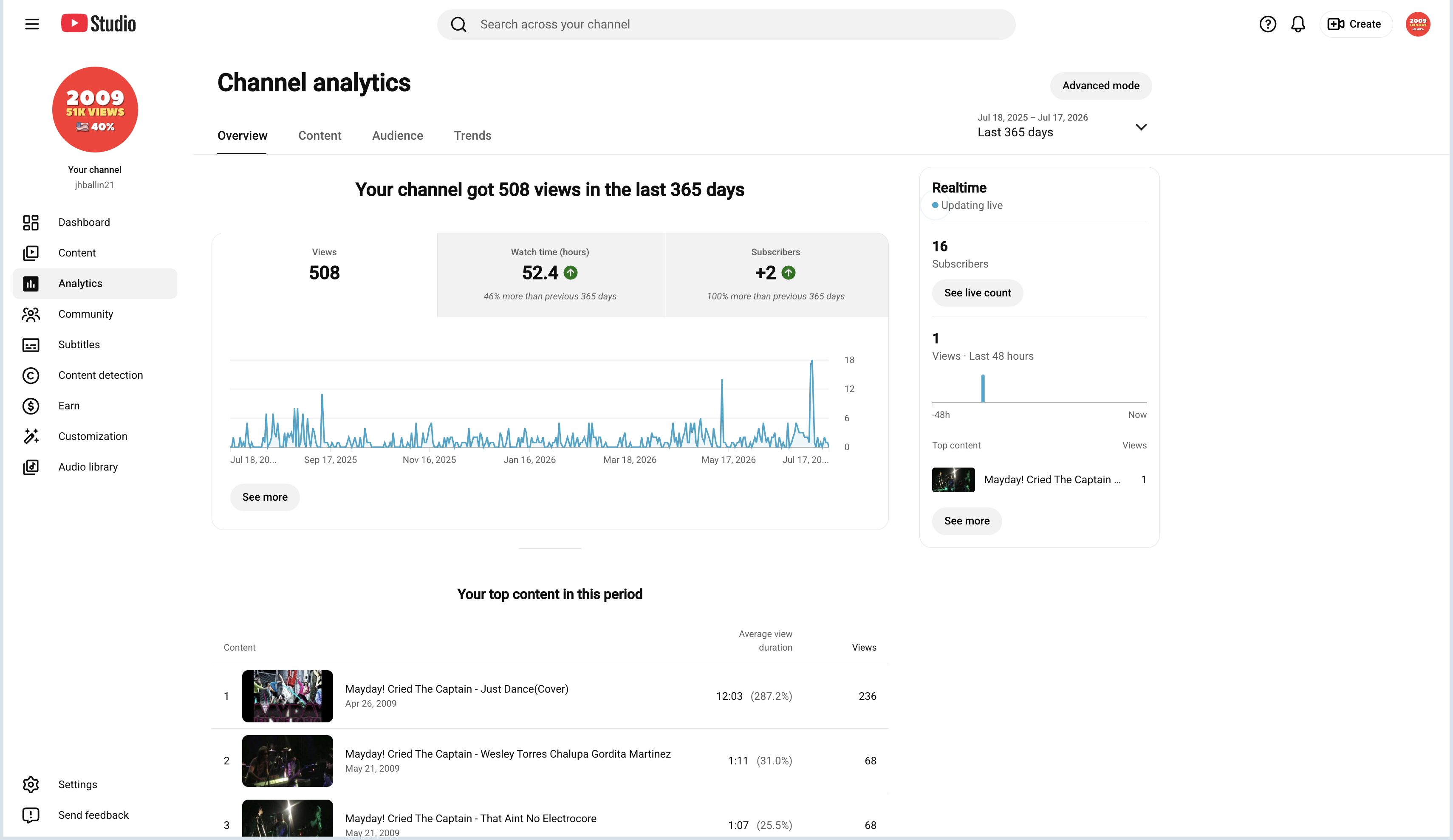Image resolution: width=1453 pixels, height=840 pixels.
Task: Click green up arrow beside +2
Action: coord(788,273)
